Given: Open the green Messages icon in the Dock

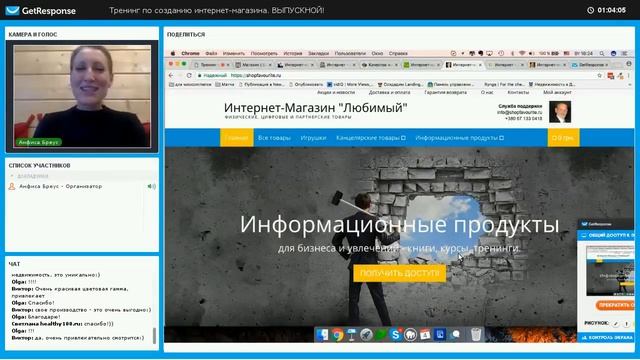Looking at the screenshot, I should [x=381, y=335].
